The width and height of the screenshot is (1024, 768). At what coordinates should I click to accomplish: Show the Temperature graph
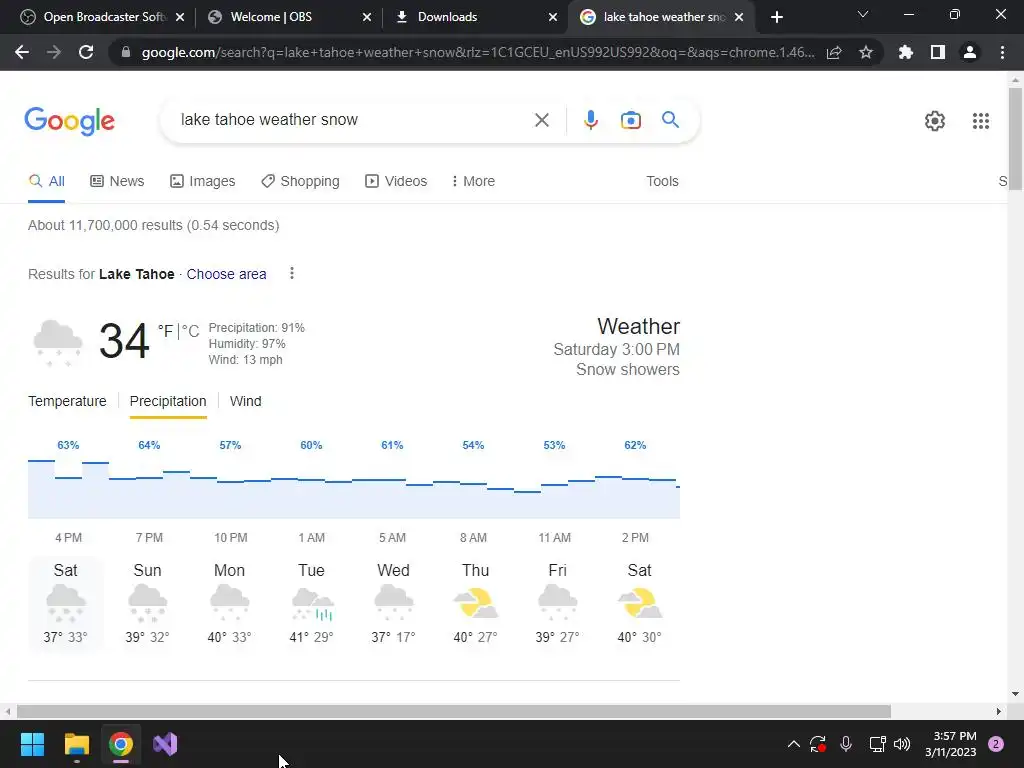pyautogui.click(x=67, y=401)
